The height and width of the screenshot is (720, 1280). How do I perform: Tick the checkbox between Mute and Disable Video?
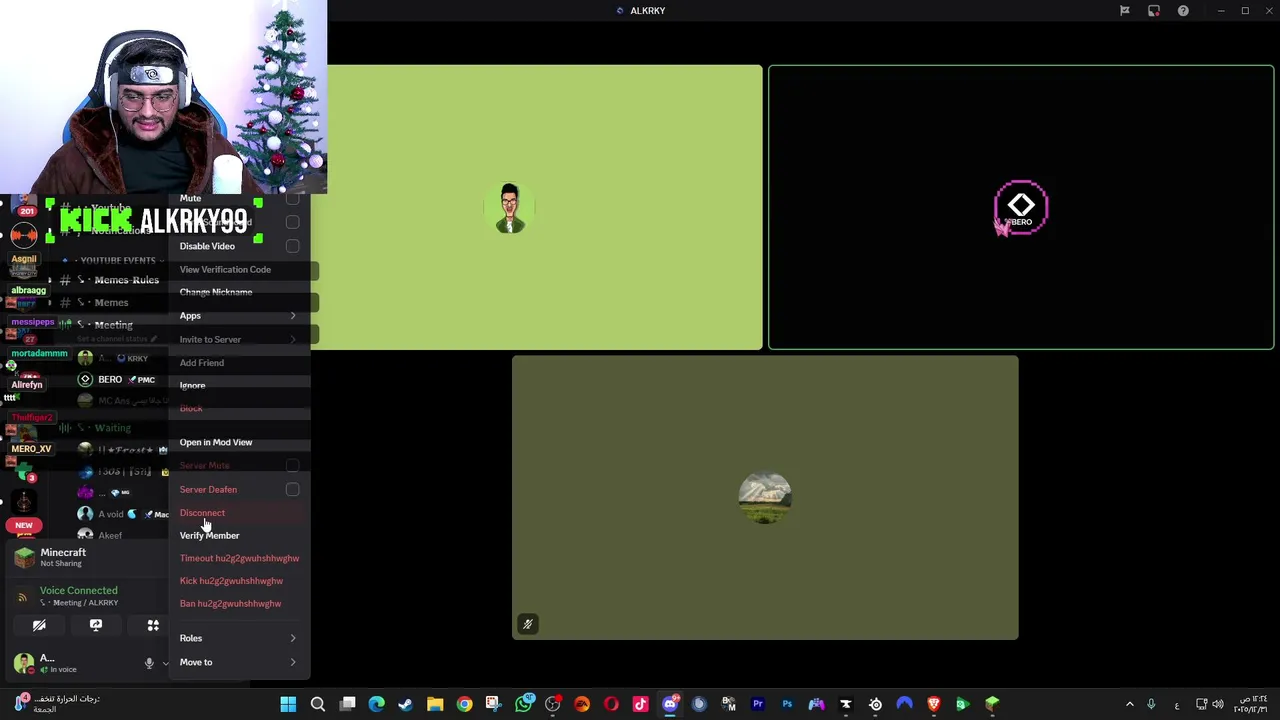coord(292,222)
